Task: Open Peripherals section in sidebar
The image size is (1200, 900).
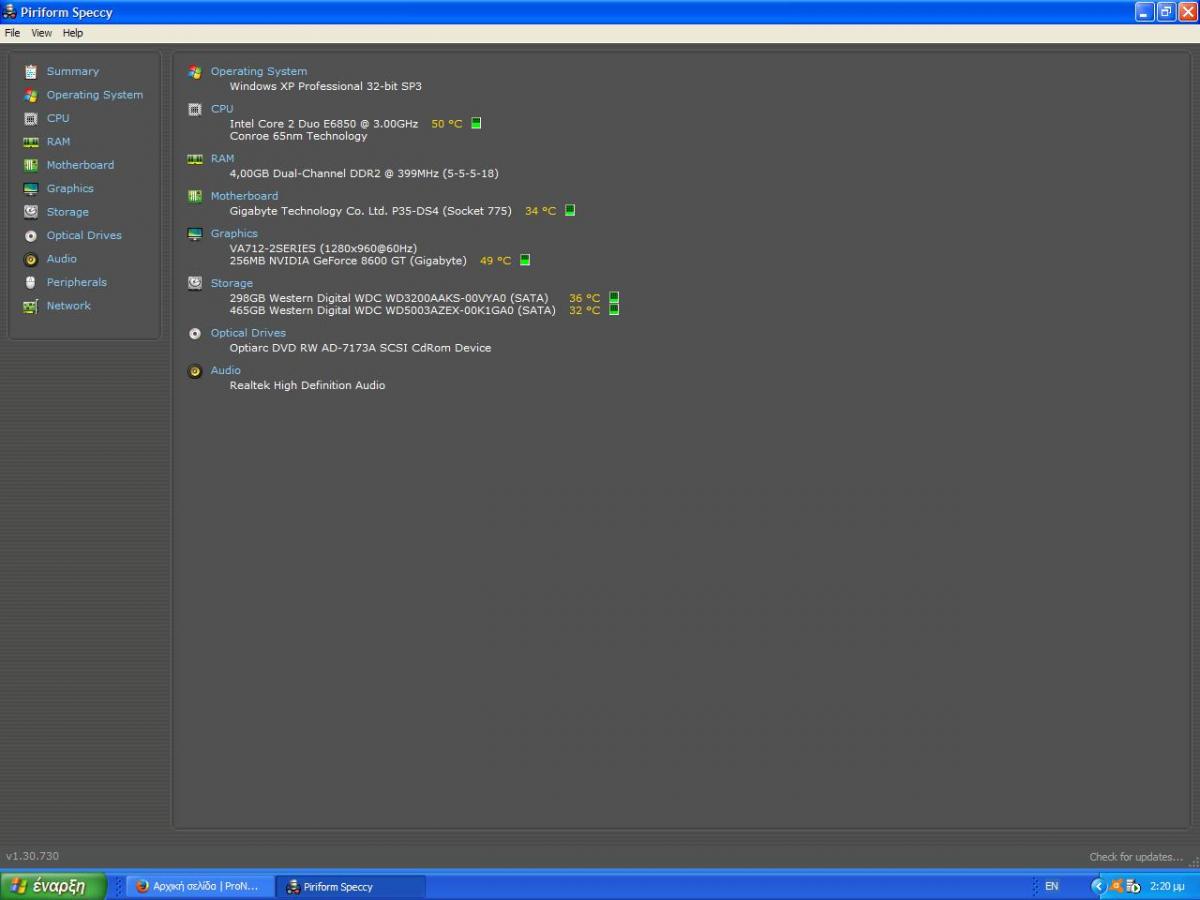Action: coord(76,282)
